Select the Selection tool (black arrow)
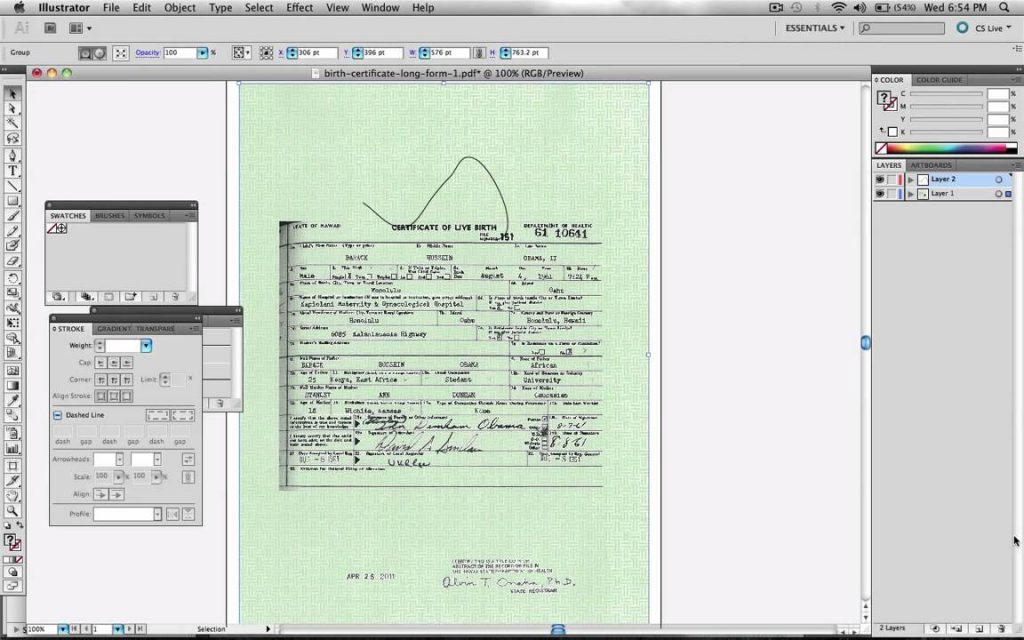 13,93
